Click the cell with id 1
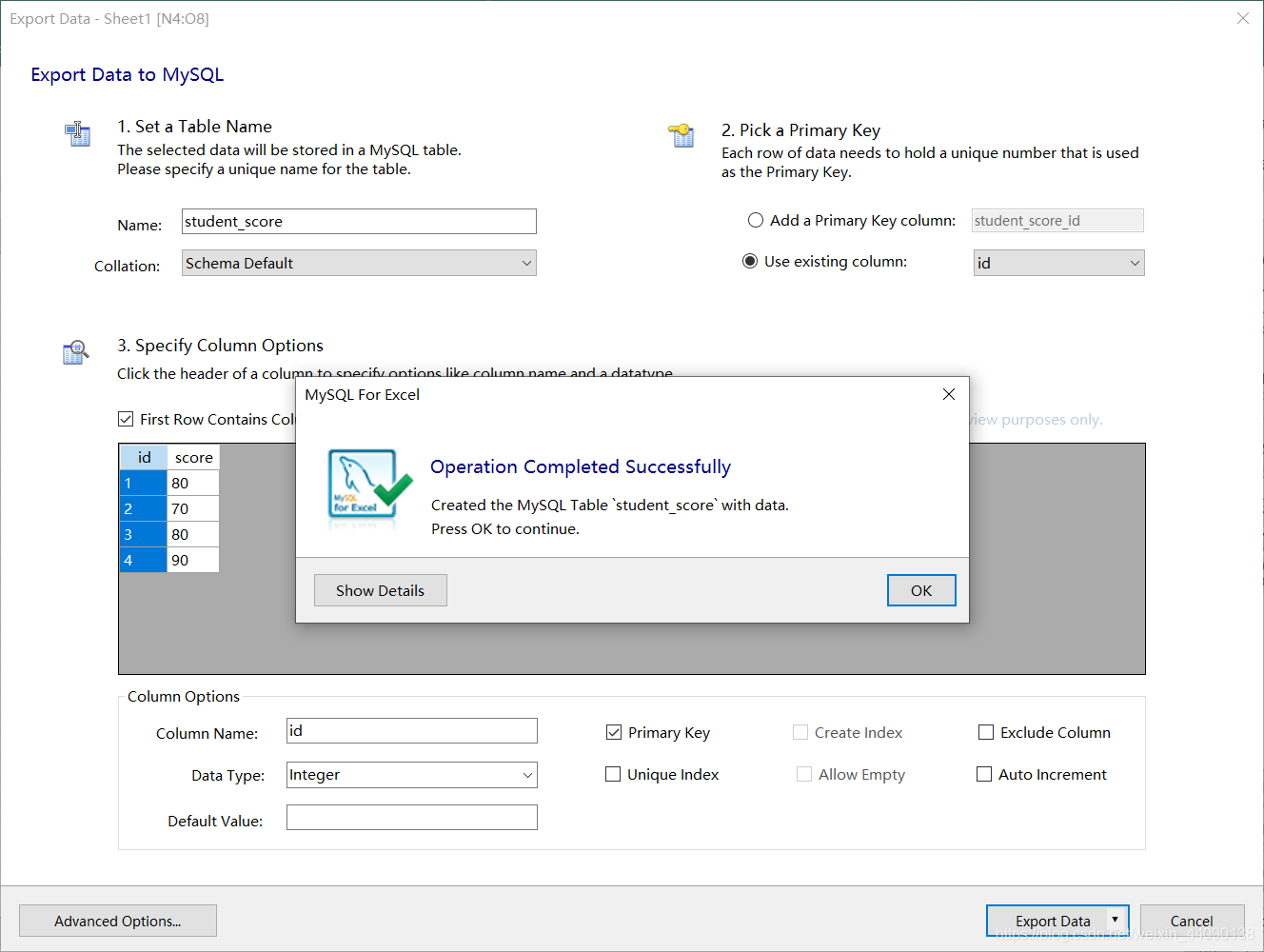This screenshot has width=1264, height=952. [144, 483]
